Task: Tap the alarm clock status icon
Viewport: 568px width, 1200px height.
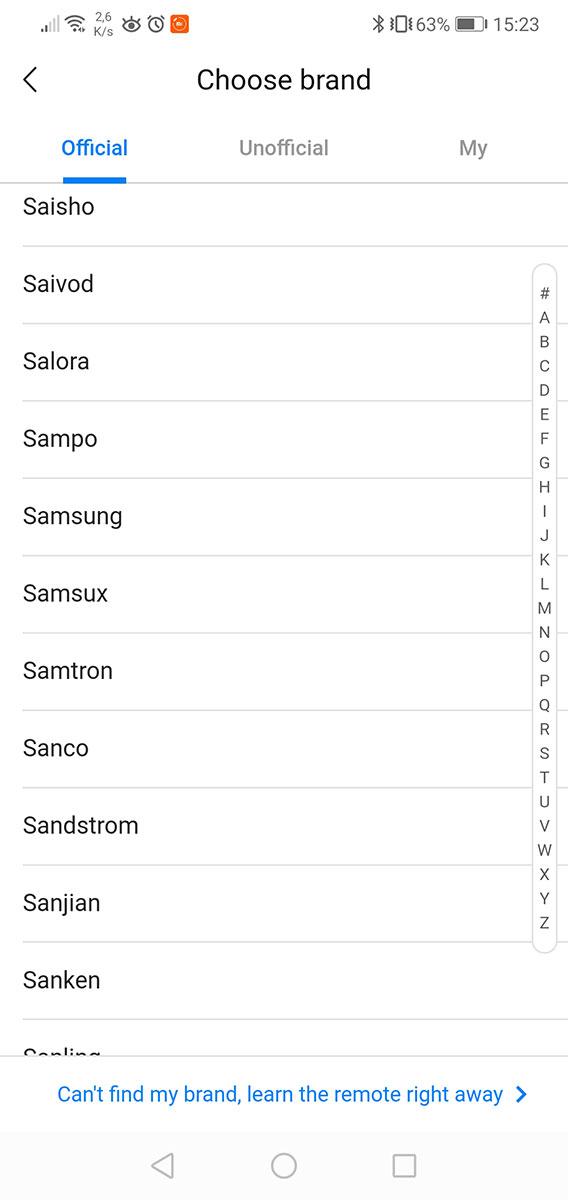Action: click(x=156, y=24)
